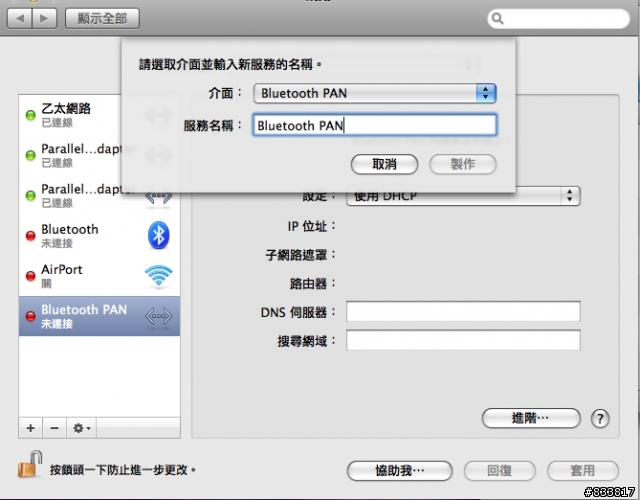Focus the toolbar search field
The image size is (640, 500).
558,18
